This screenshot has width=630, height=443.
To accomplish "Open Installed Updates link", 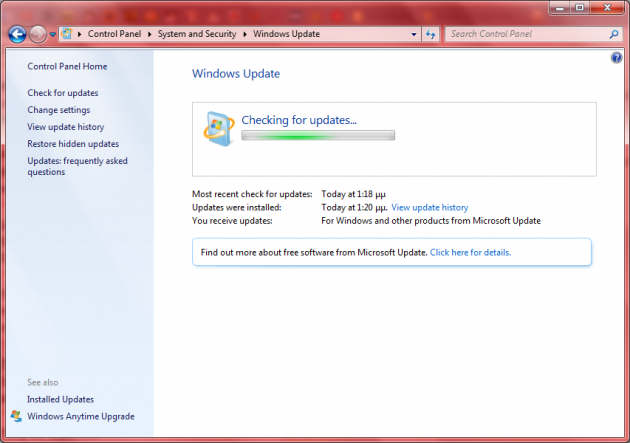I will tap(60, 399).
